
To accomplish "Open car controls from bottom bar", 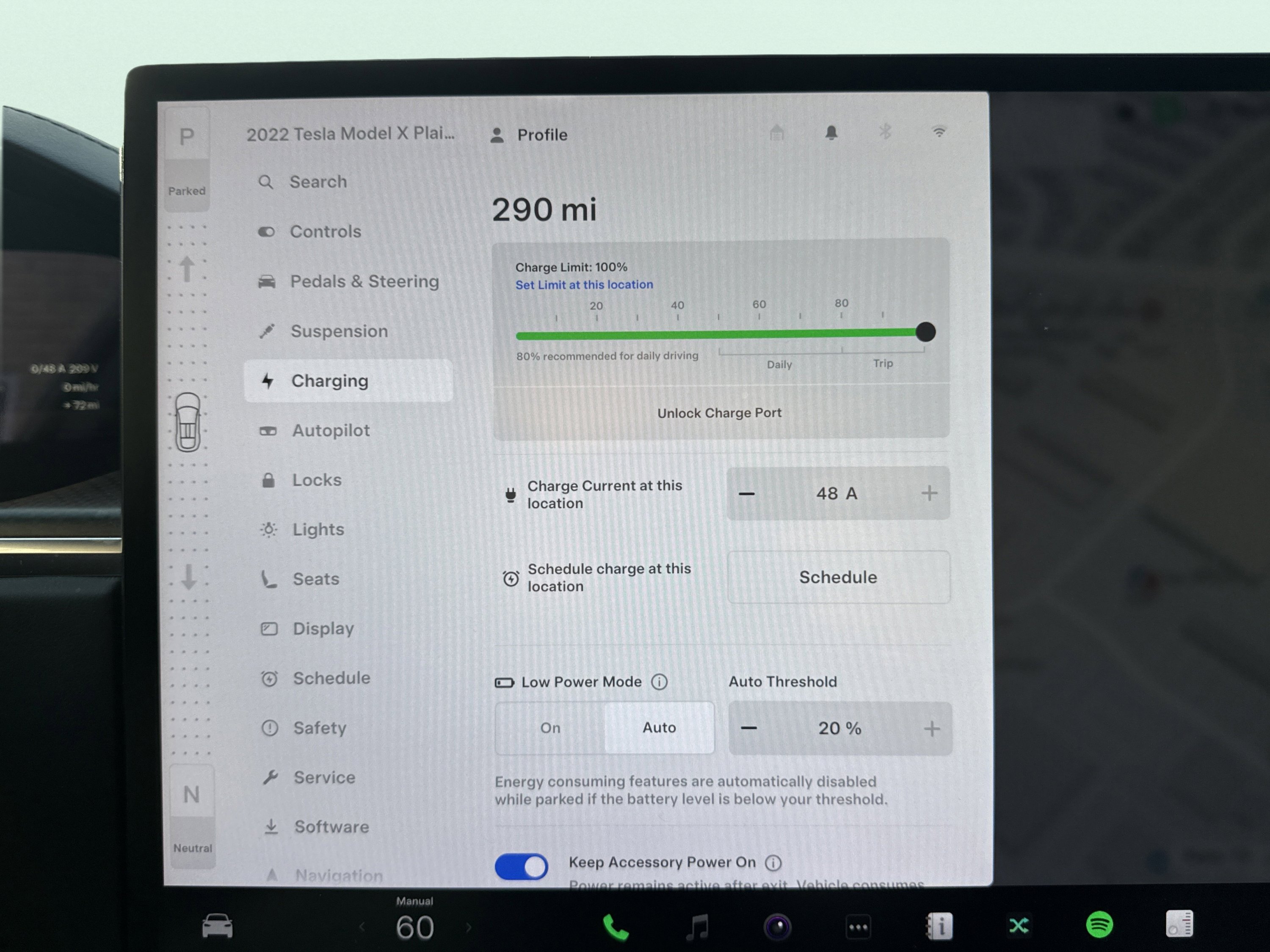I will [218, 926].
